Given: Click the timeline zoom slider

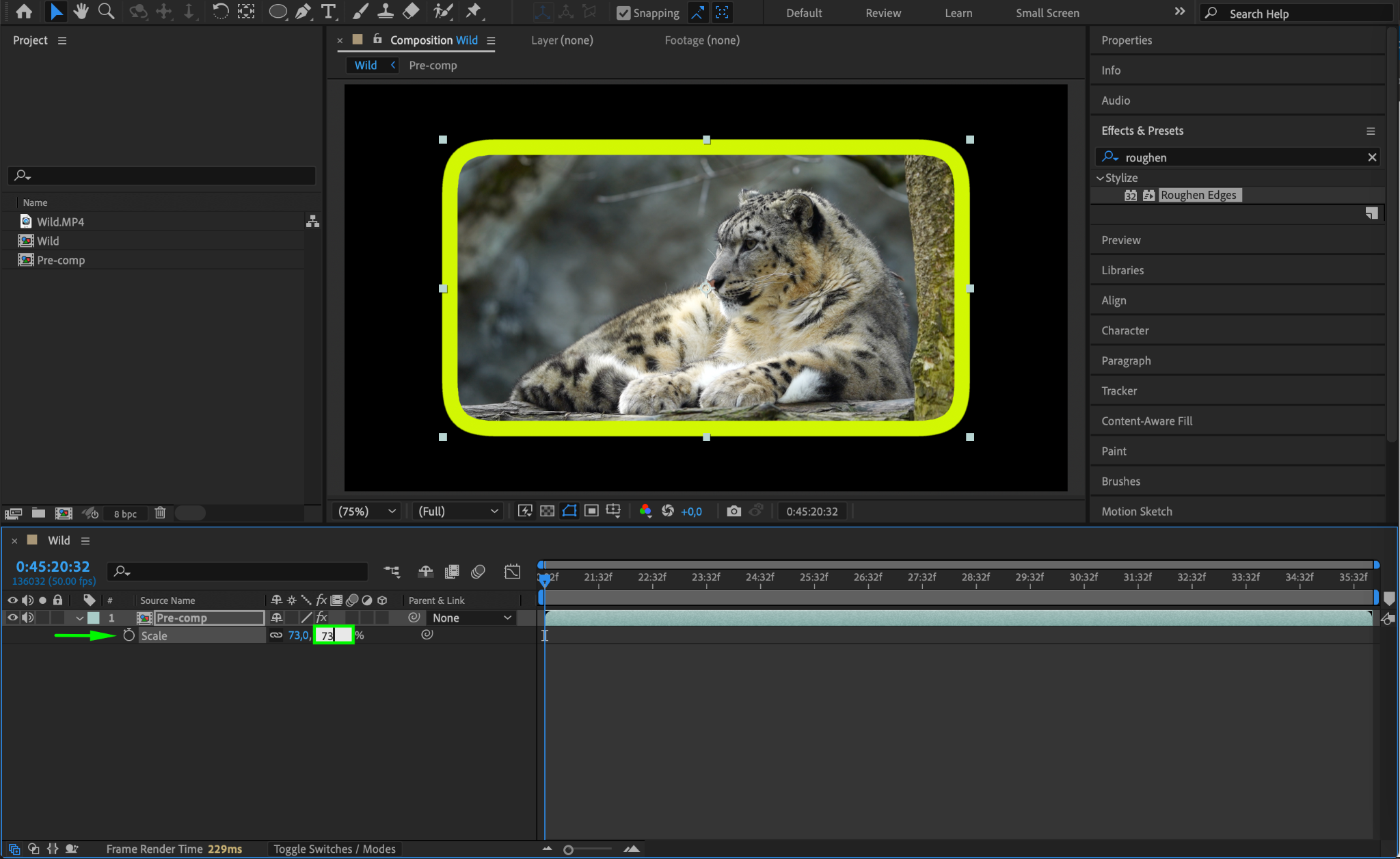Looking at the screenshot, I should 568,849.
